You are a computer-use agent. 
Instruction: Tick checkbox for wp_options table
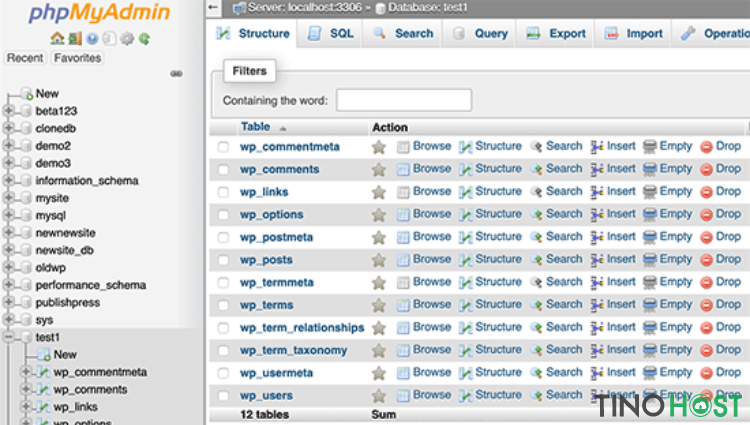[x=223, y=215]
